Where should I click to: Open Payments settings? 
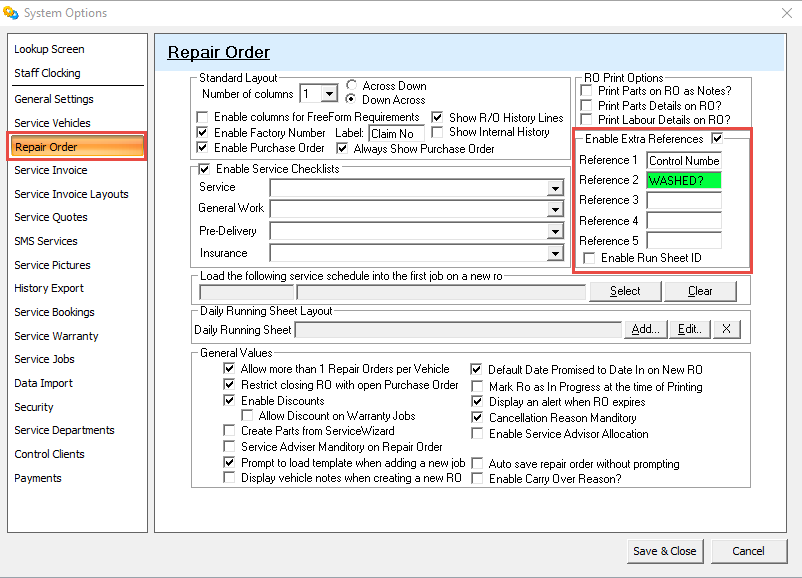pos(38,479)
